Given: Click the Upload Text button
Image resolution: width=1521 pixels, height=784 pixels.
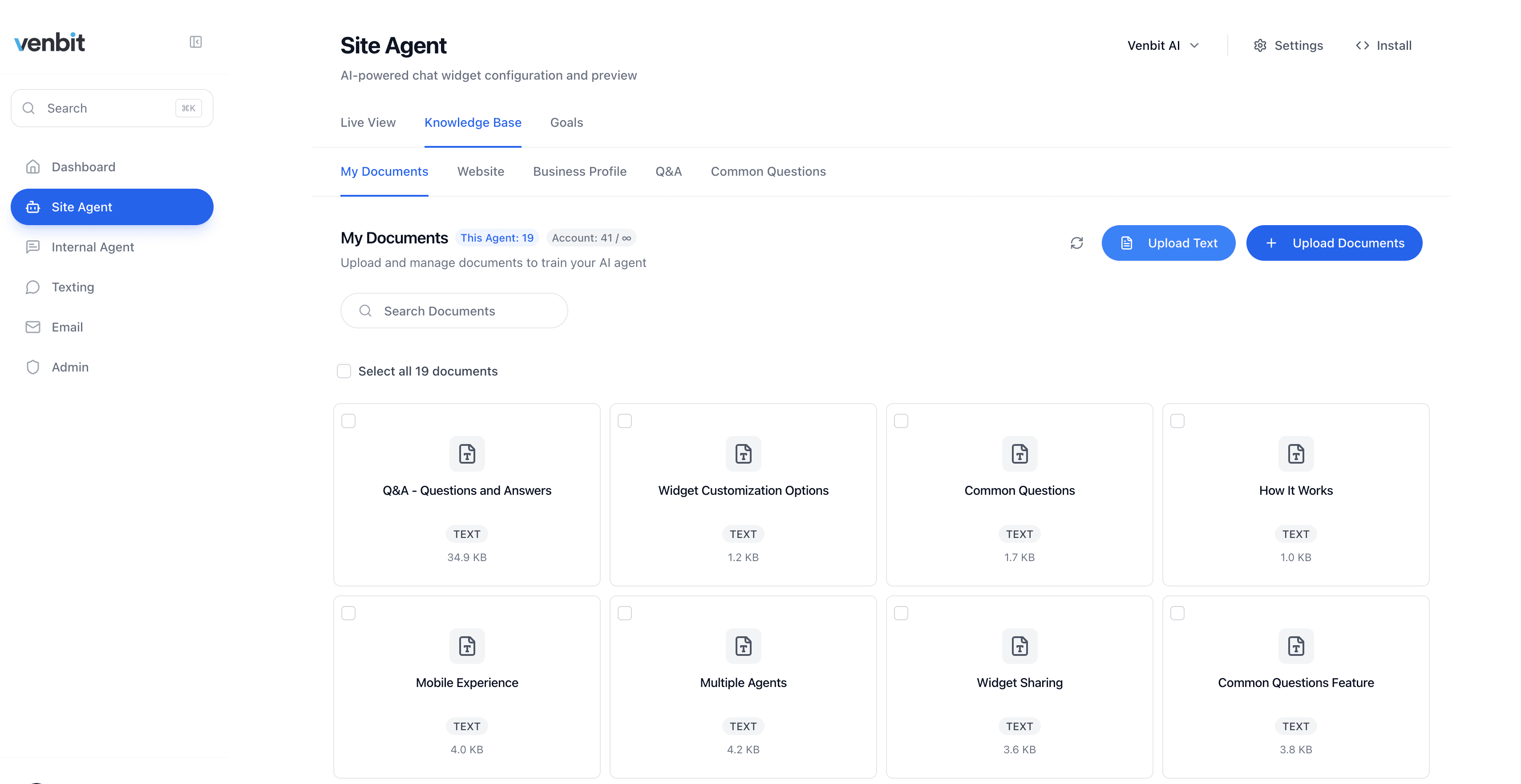Looking at the screenshot, I should point(1169,243).
